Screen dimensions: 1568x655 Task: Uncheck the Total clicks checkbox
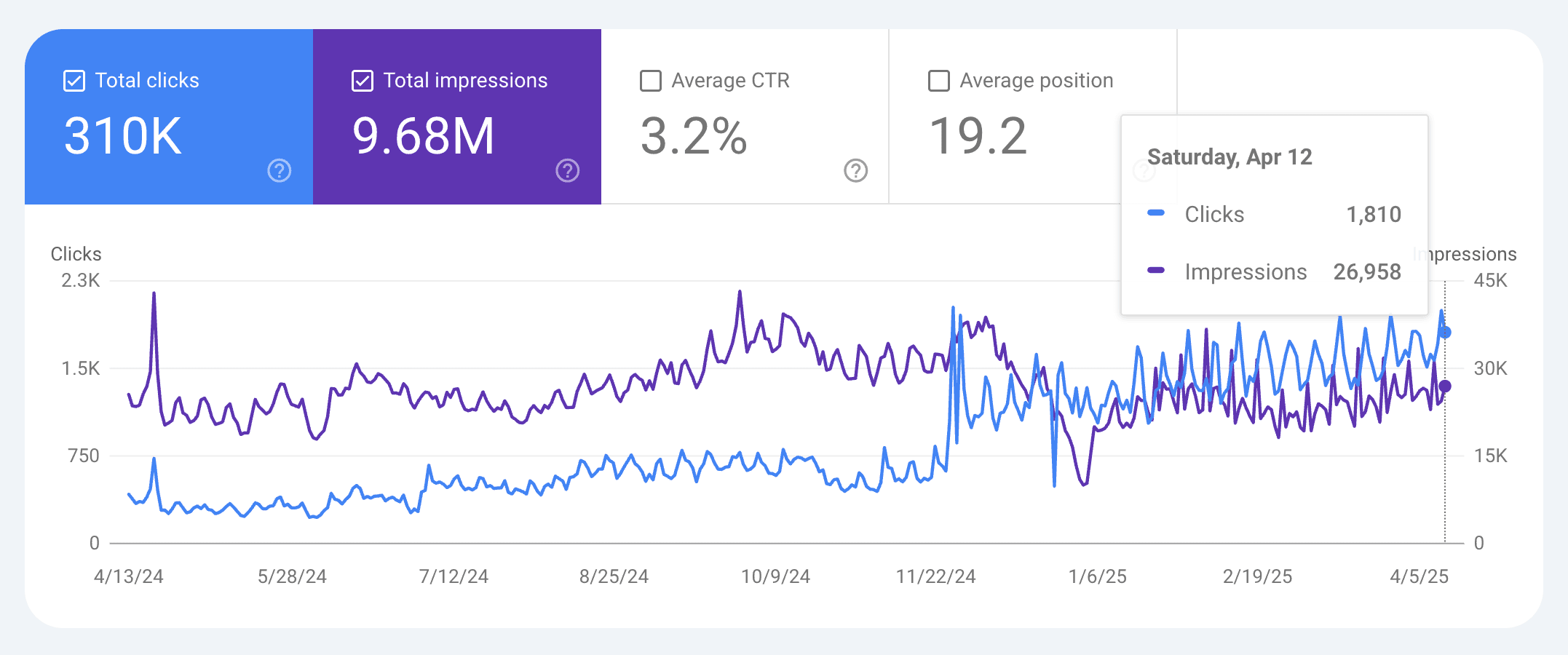coord(74,81)
